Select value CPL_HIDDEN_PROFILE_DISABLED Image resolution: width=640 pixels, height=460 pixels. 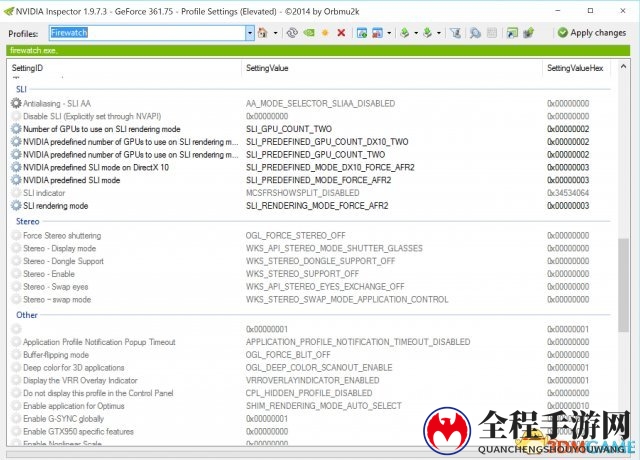pyautogui.click(x=309, y=393)
